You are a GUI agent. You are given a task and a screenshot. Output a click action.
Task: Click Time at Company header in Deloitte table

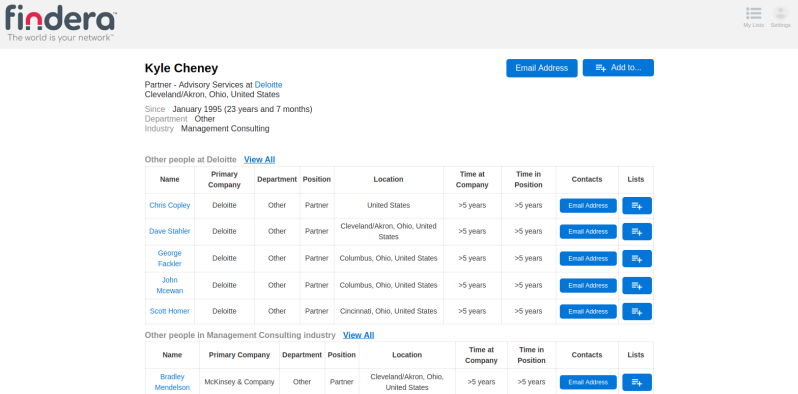point(472,179)
